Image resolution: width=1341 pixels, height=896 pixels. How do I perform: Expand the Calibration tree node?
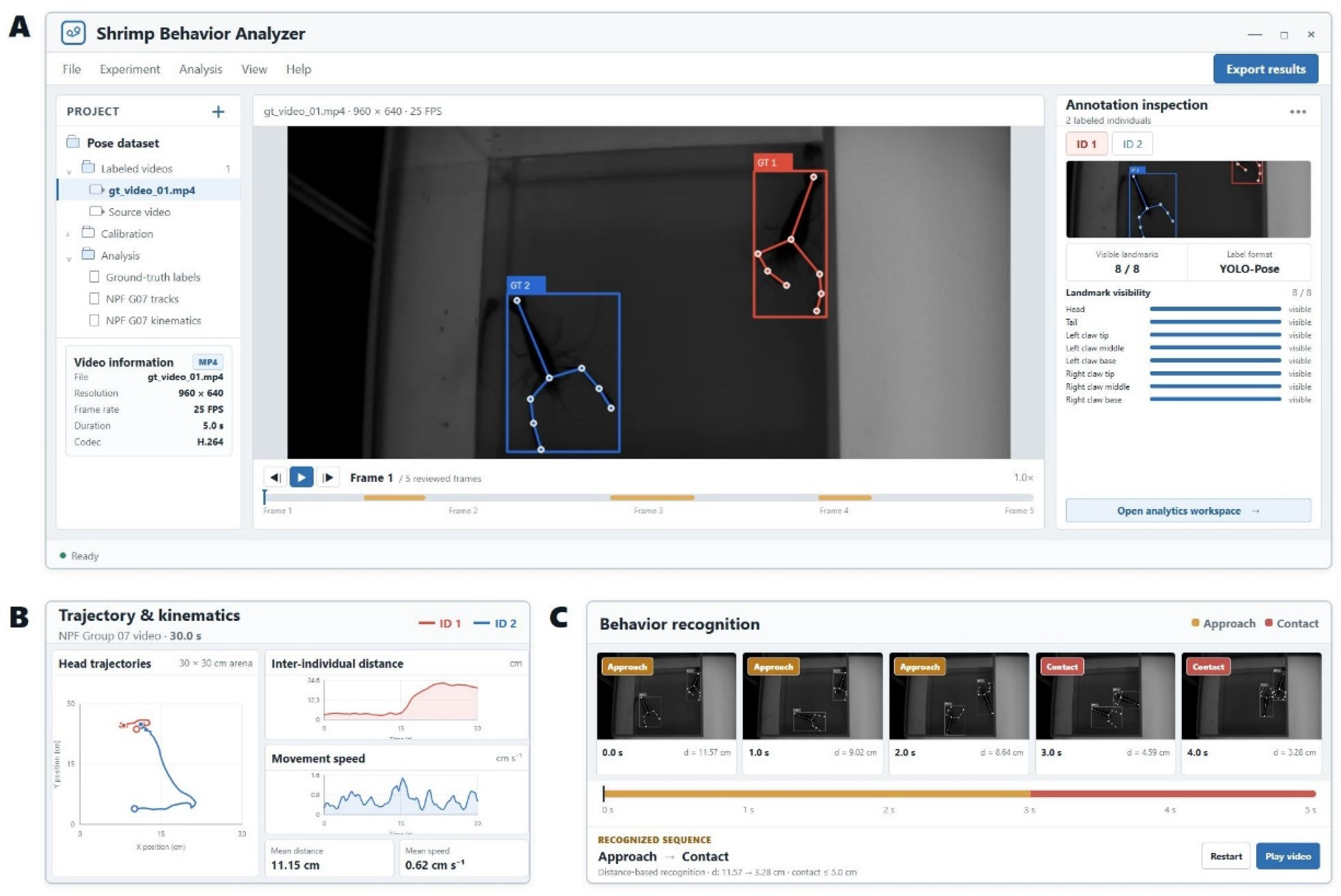(x=68, y=234)
